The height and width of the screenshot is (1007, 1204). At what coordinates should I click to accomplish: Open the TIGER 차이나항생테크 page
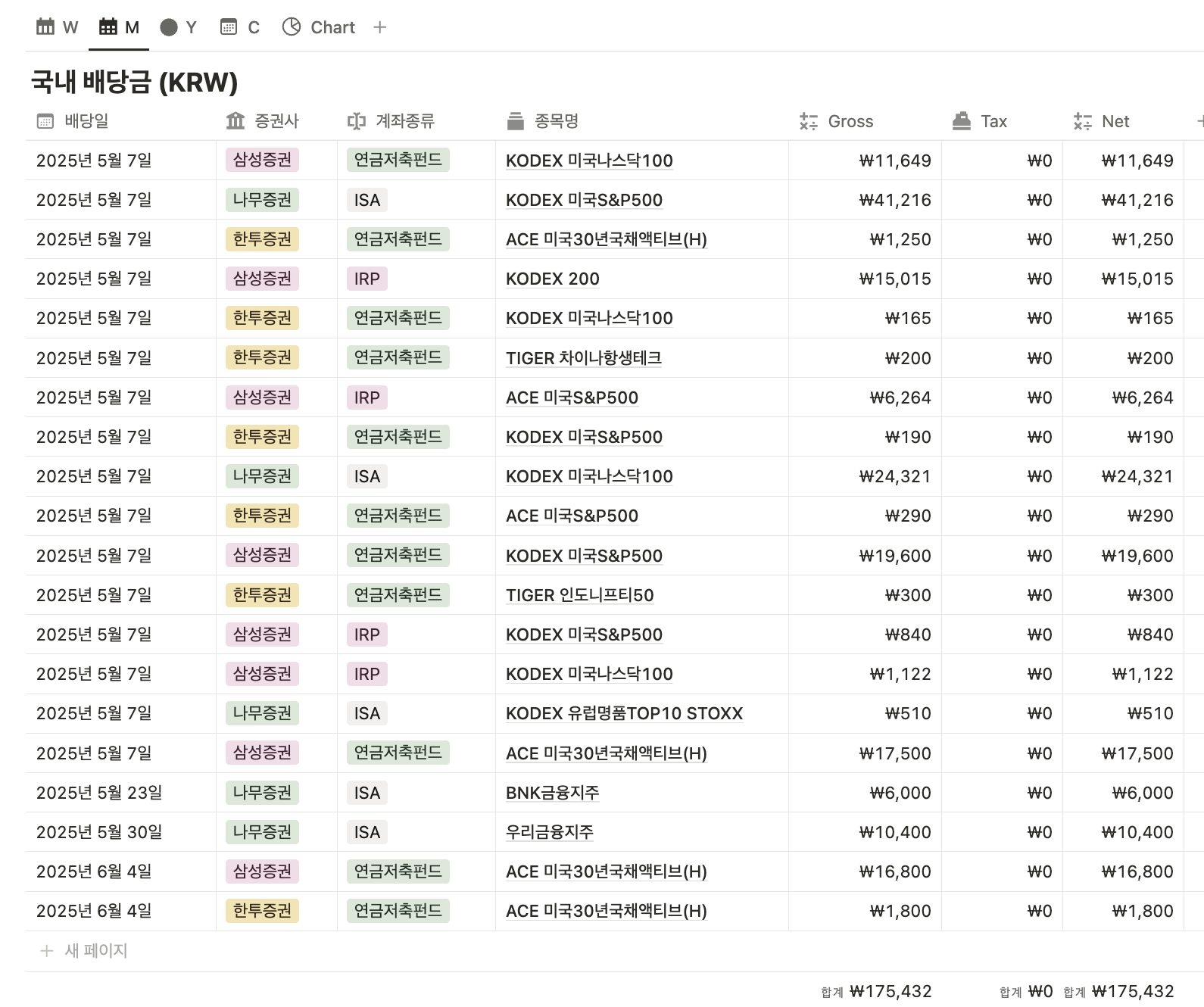pyautogui.click(x=584, y=358)
